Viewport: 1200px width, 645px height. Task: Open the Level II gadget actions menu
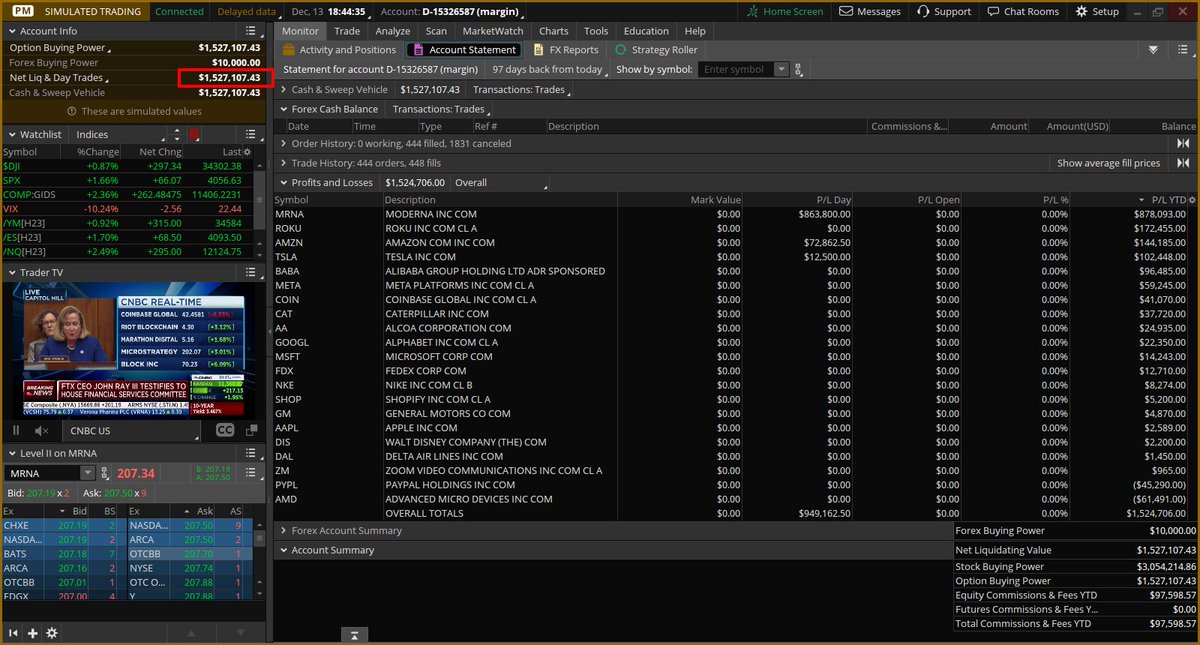click(x=253, y=454)
